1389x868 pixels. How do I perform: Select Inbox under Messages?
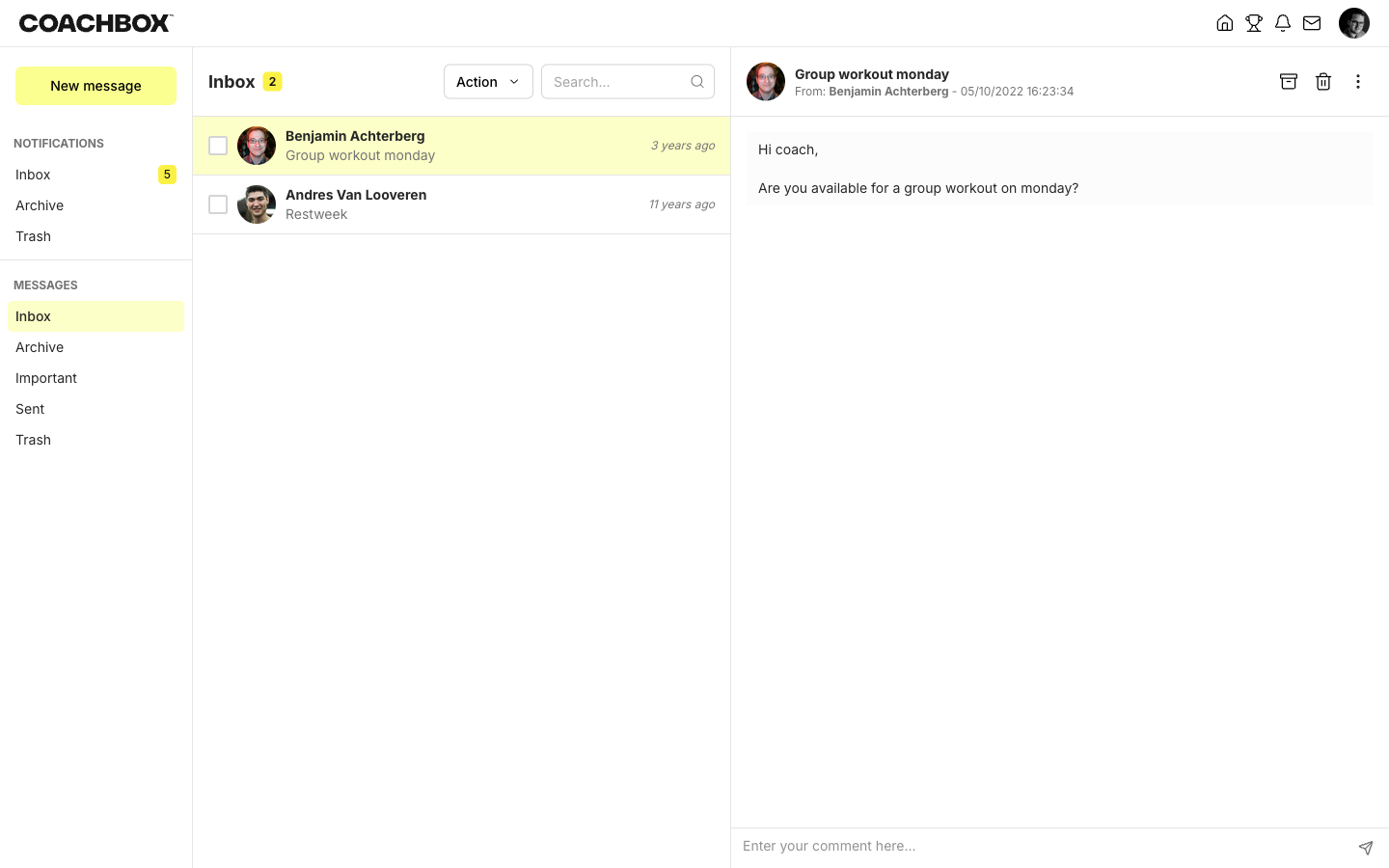coord(96,316)
